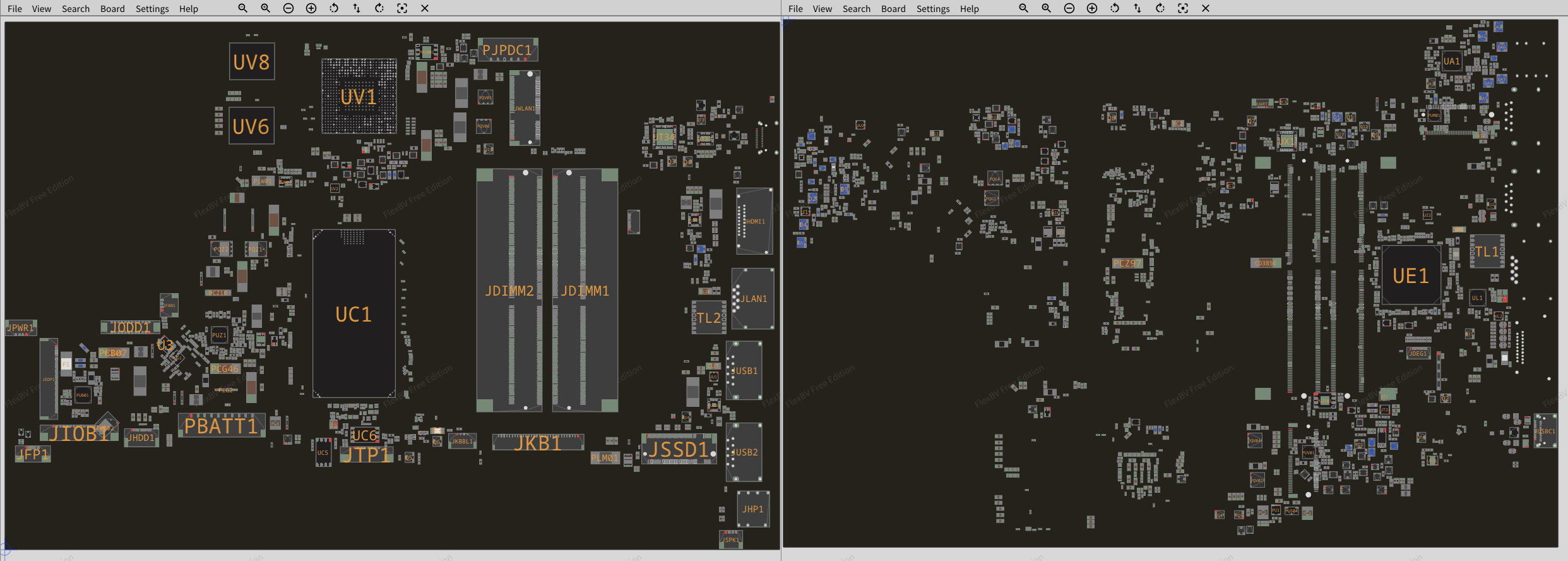Image resolution: width=1568 pixels, height=561 pixels.
Task: Open the Board menu in left window
Action: pos(112,9)
